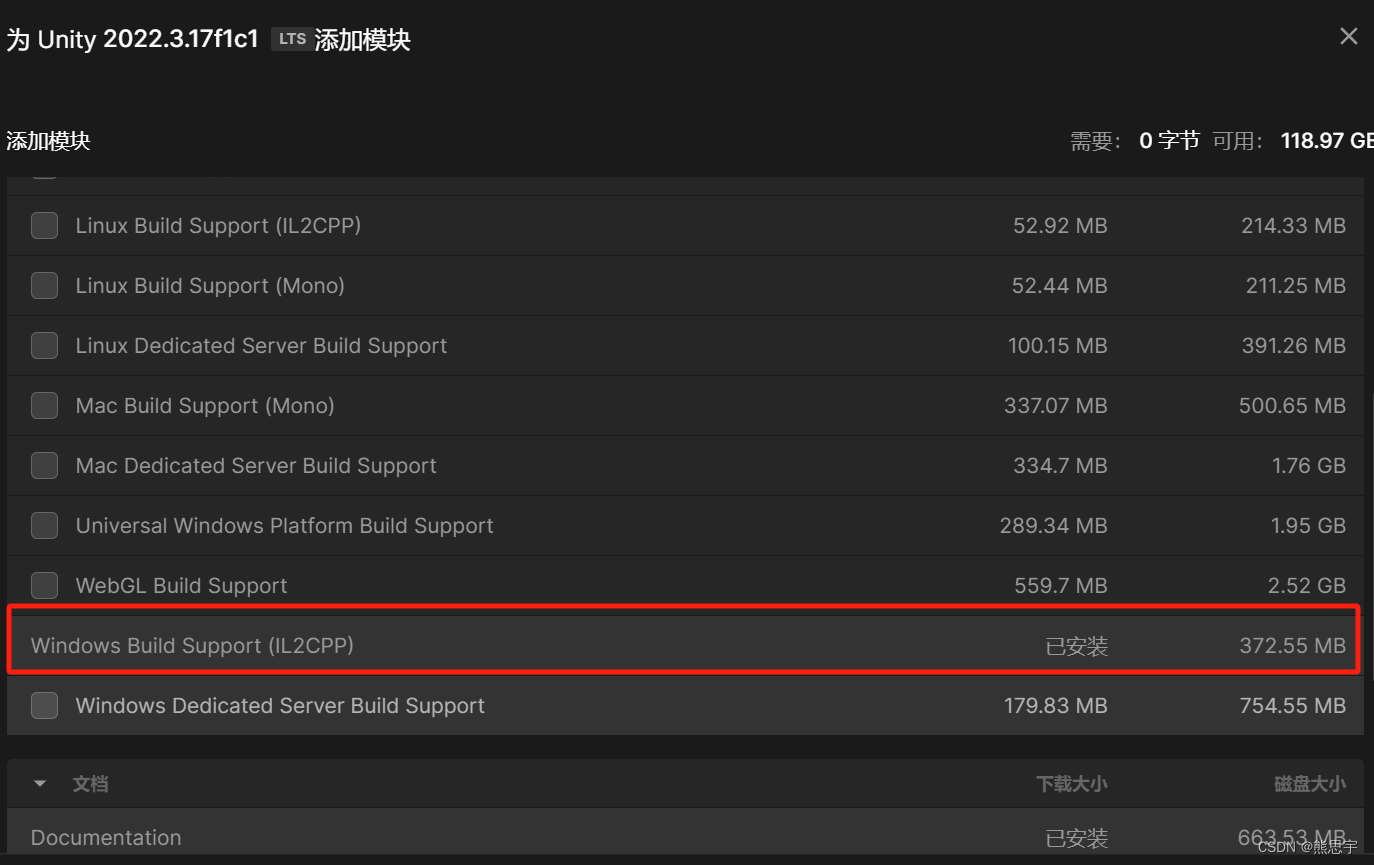Tick Mac Build Support (Mono) checkbox
The height and width of the screenshot is (865, 1374).
[44, 406]
